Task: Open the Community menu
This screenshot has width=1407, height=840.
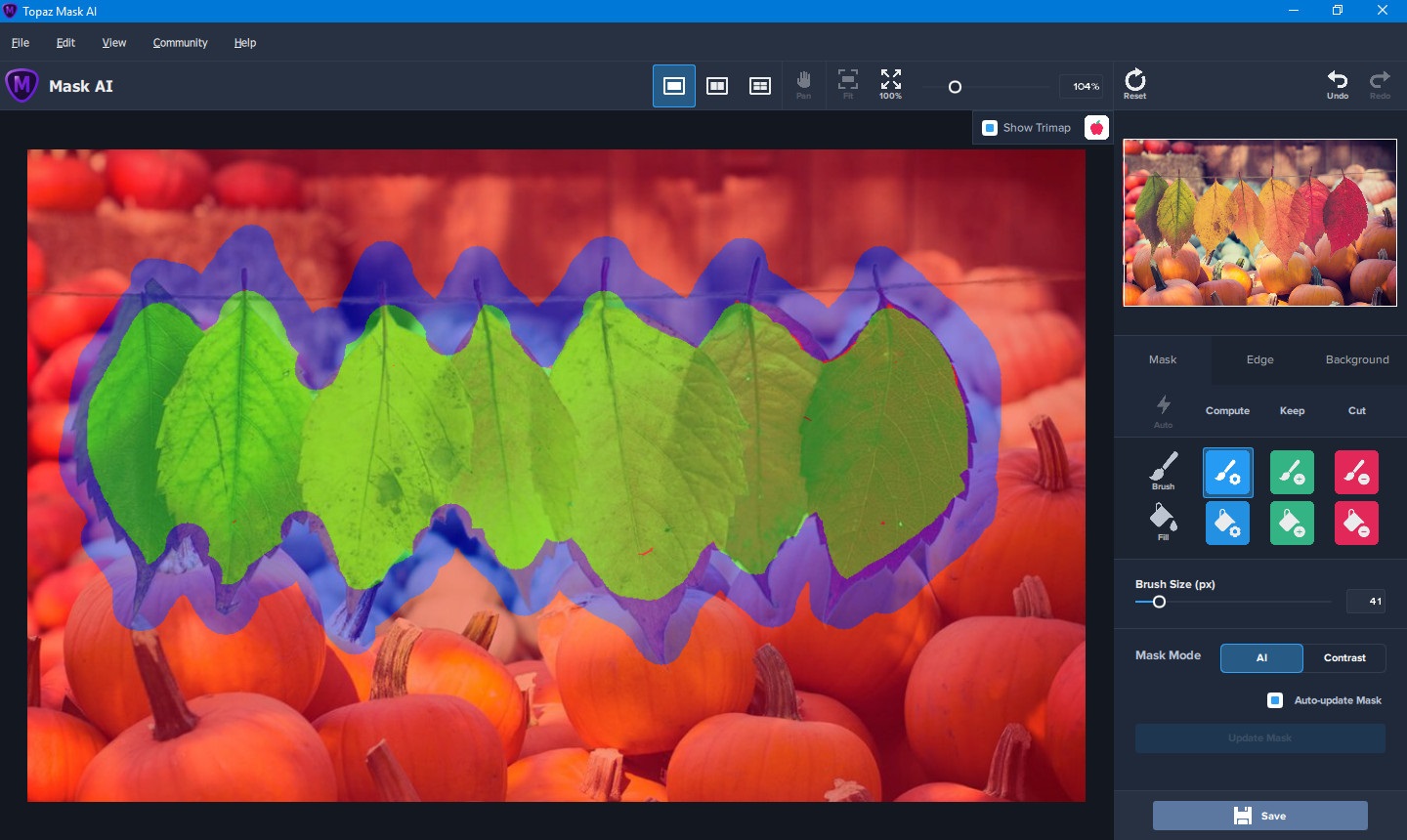Action: (181, 43)
